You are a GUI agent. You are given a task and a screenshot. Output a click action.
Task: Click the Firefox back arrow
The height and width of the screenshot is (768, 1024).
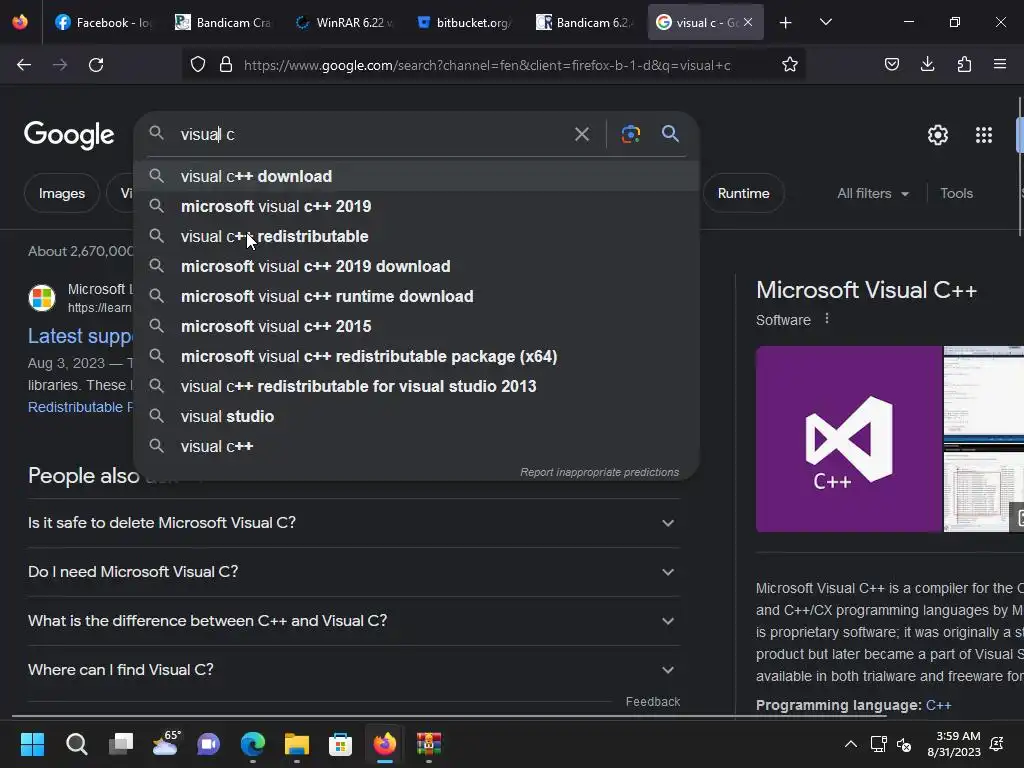pyautogui.click(x=24, y=65)
